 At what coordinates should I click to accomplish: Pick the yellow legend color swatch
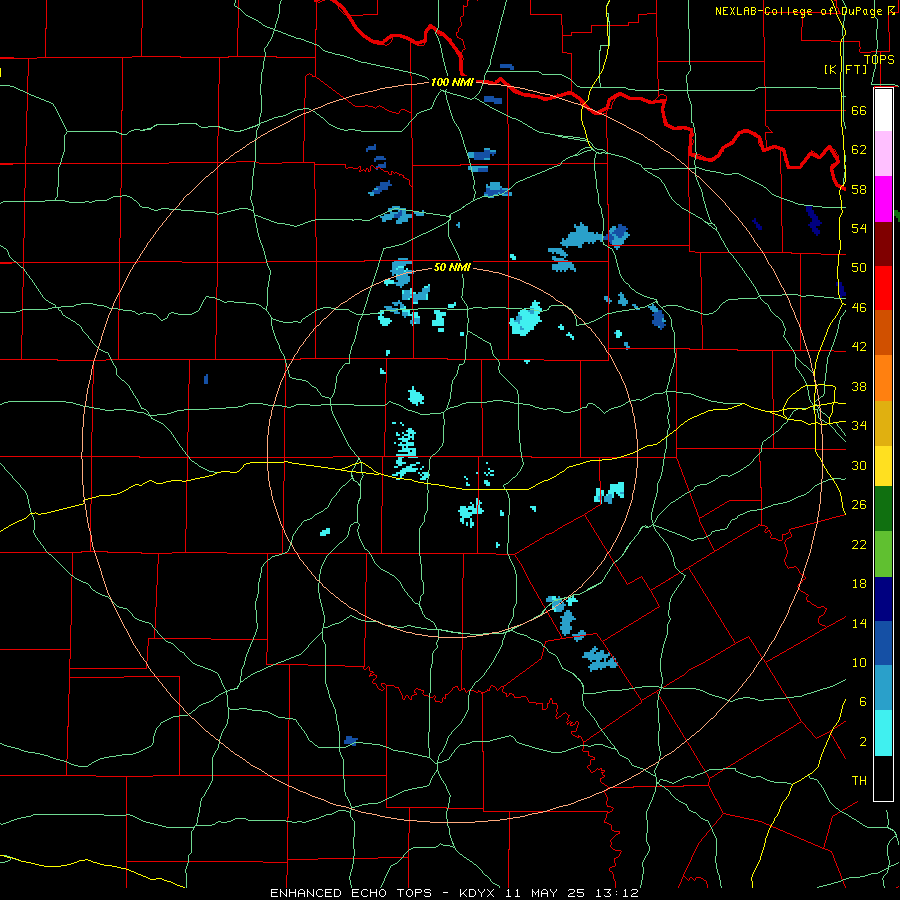pyautogui.click(x=883, y=466)
